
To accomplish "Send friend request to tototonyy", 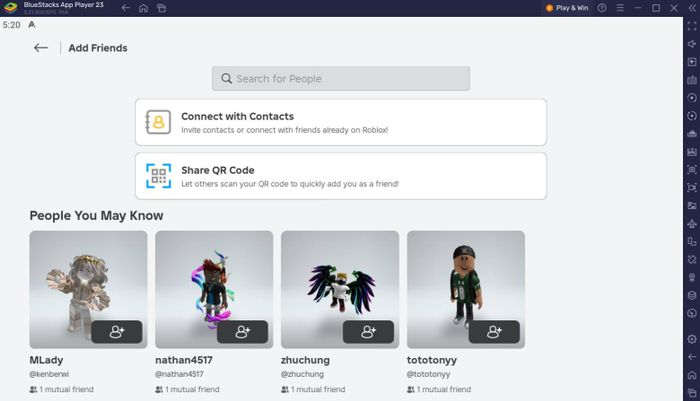I will tap(494, 332).
